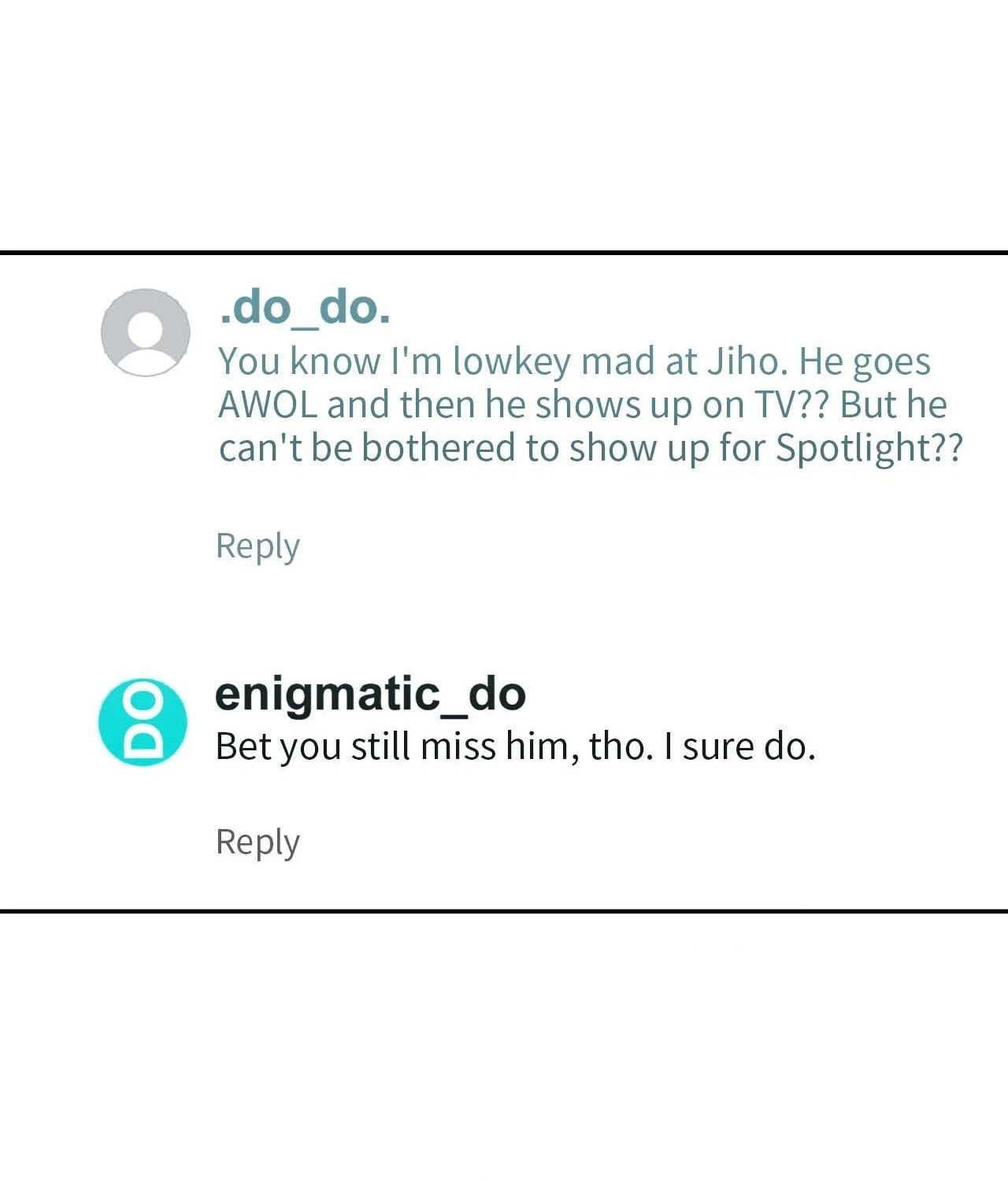Image resolution: width=1008 pixels, height=1181 pixels.
Task: Reply to the enigmatic_do comment
Action: pos(258,842)
